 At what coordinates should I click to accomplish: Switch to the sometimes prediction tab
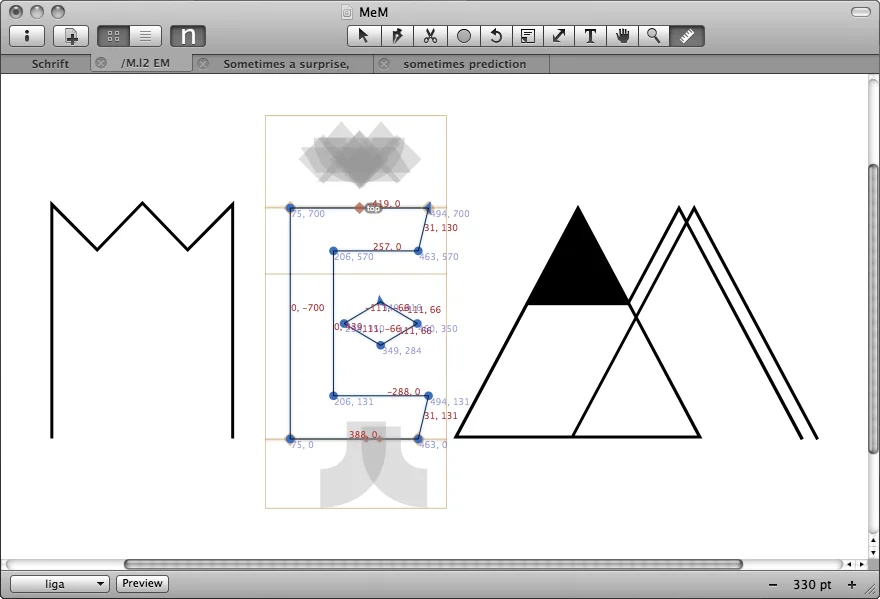click(464, 64)
